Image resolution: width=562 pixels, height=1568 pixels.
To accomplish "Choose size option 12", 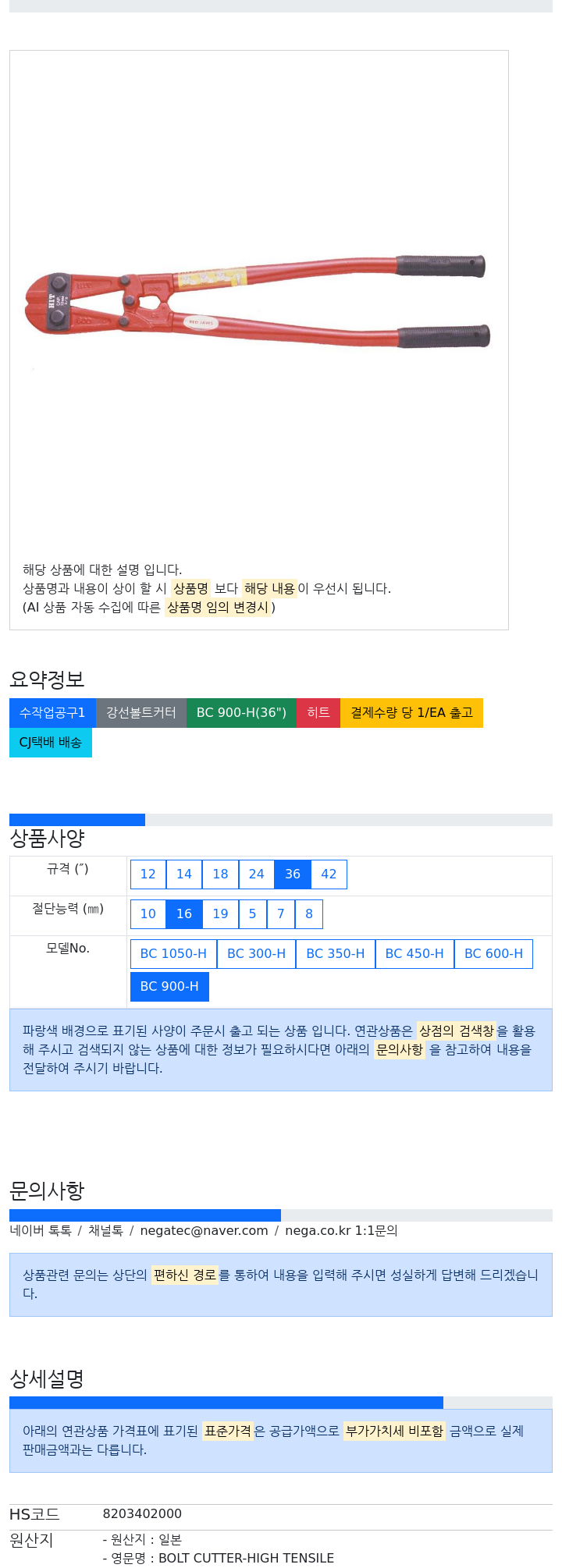I will (x=148, y=874).
